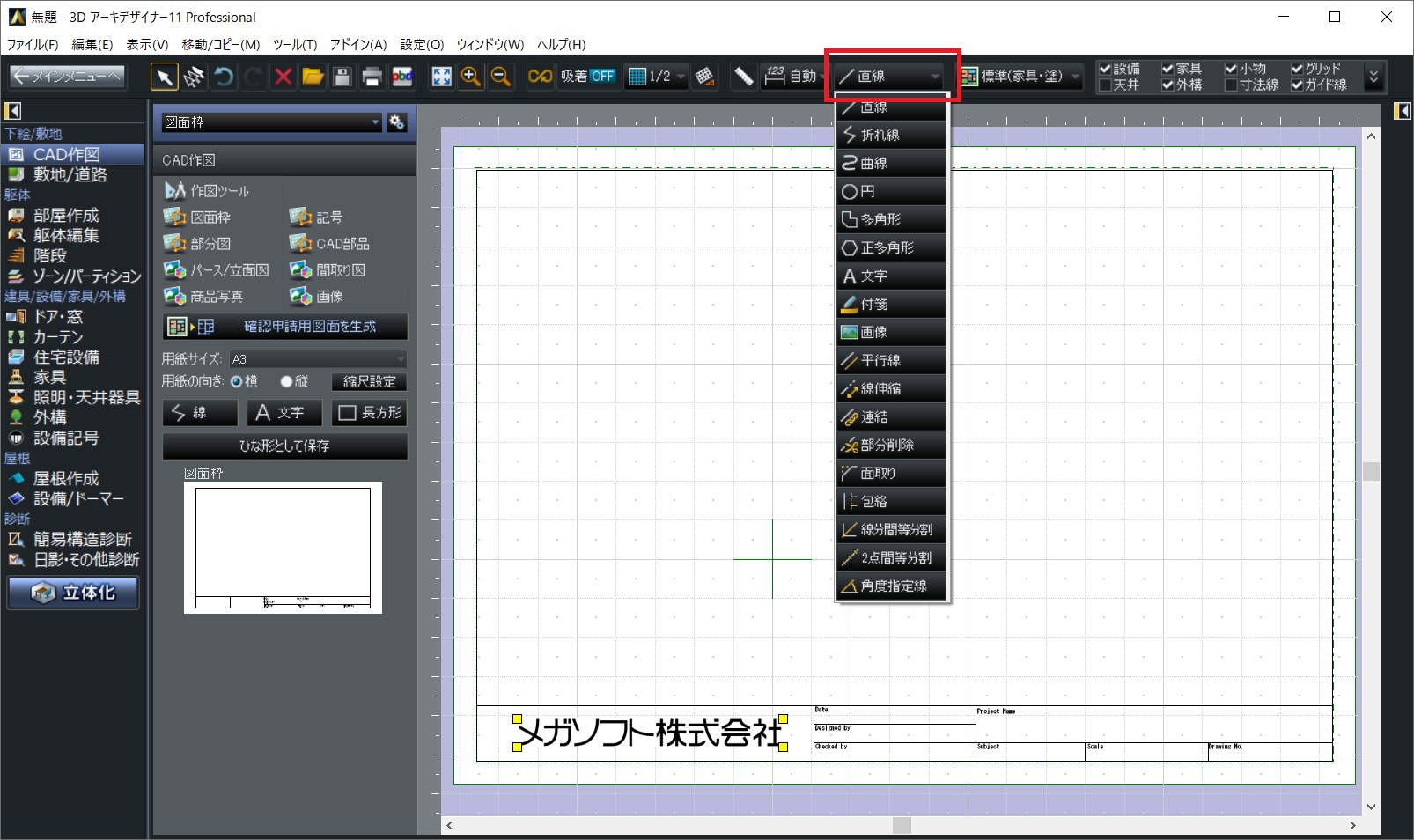
Task: Click the ひな形として保存 button
Action: (x=284, y=446)
